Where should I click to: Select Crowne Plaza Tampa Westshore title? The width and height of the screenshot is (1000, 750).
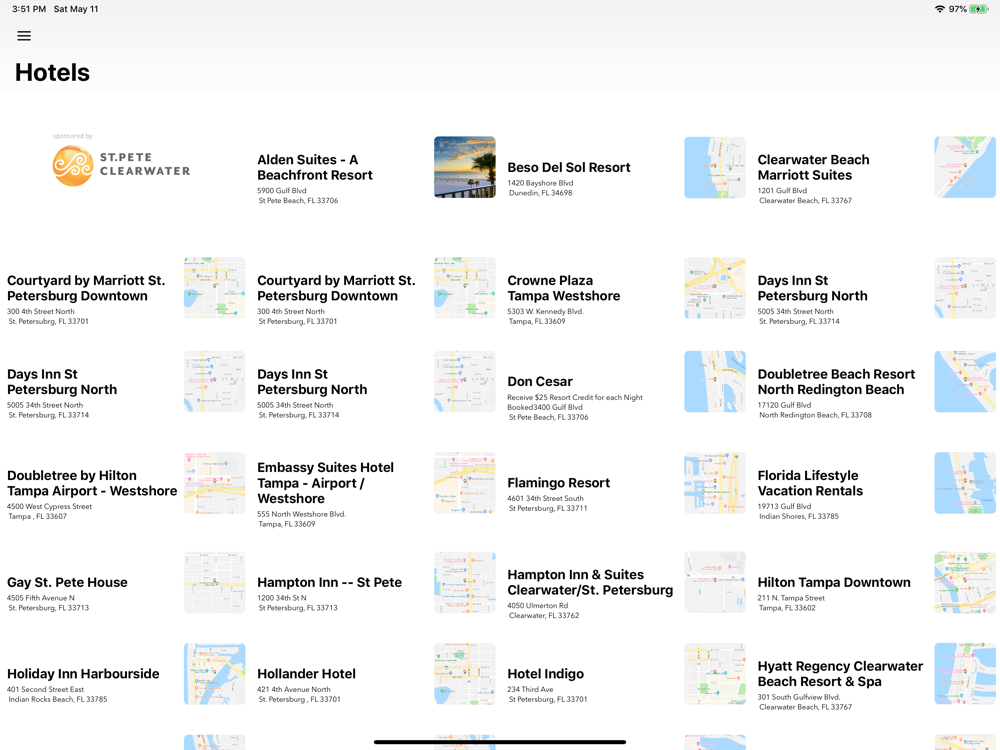click(564, 288)
